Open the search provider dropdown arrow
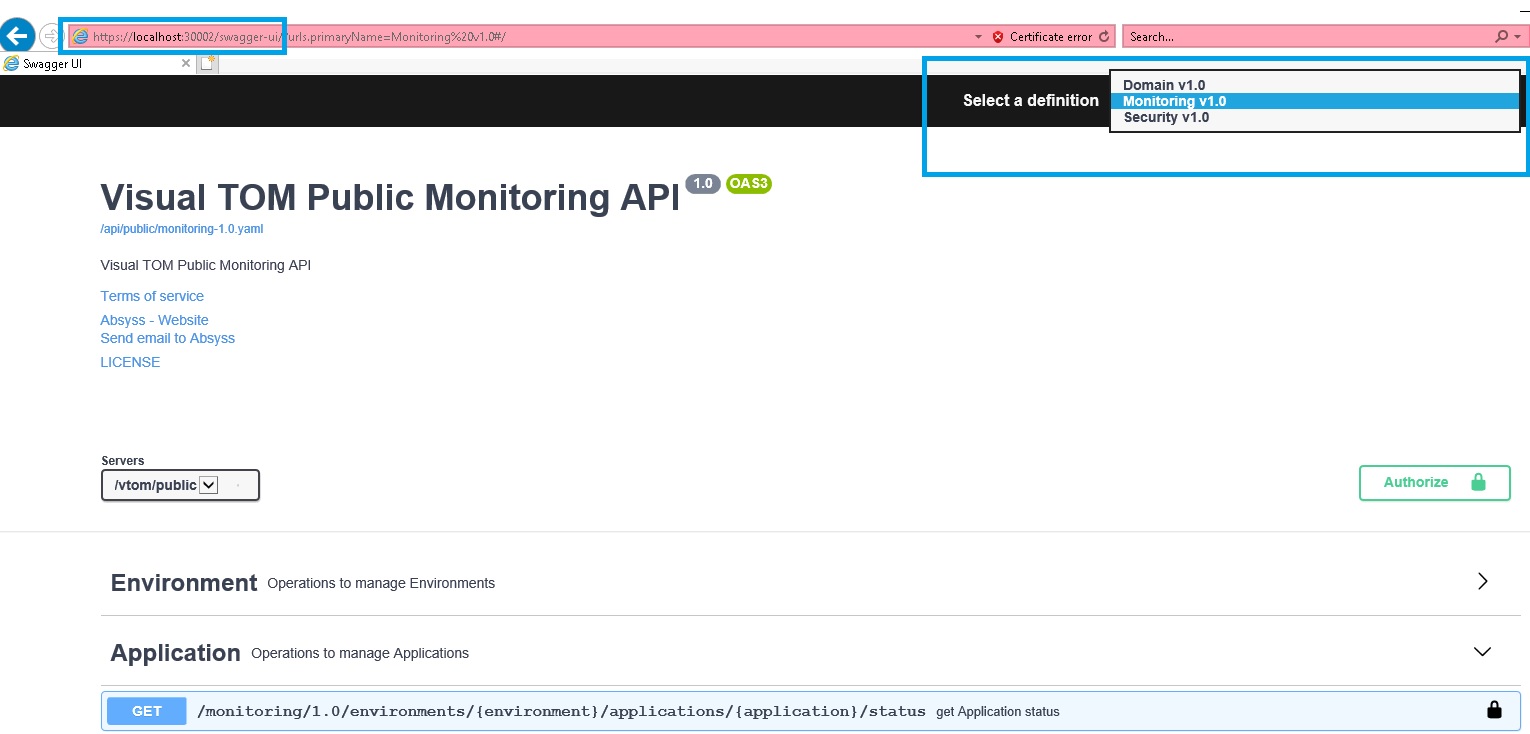This screenshot has width=1530, height=734. [x=1517, y=37]
